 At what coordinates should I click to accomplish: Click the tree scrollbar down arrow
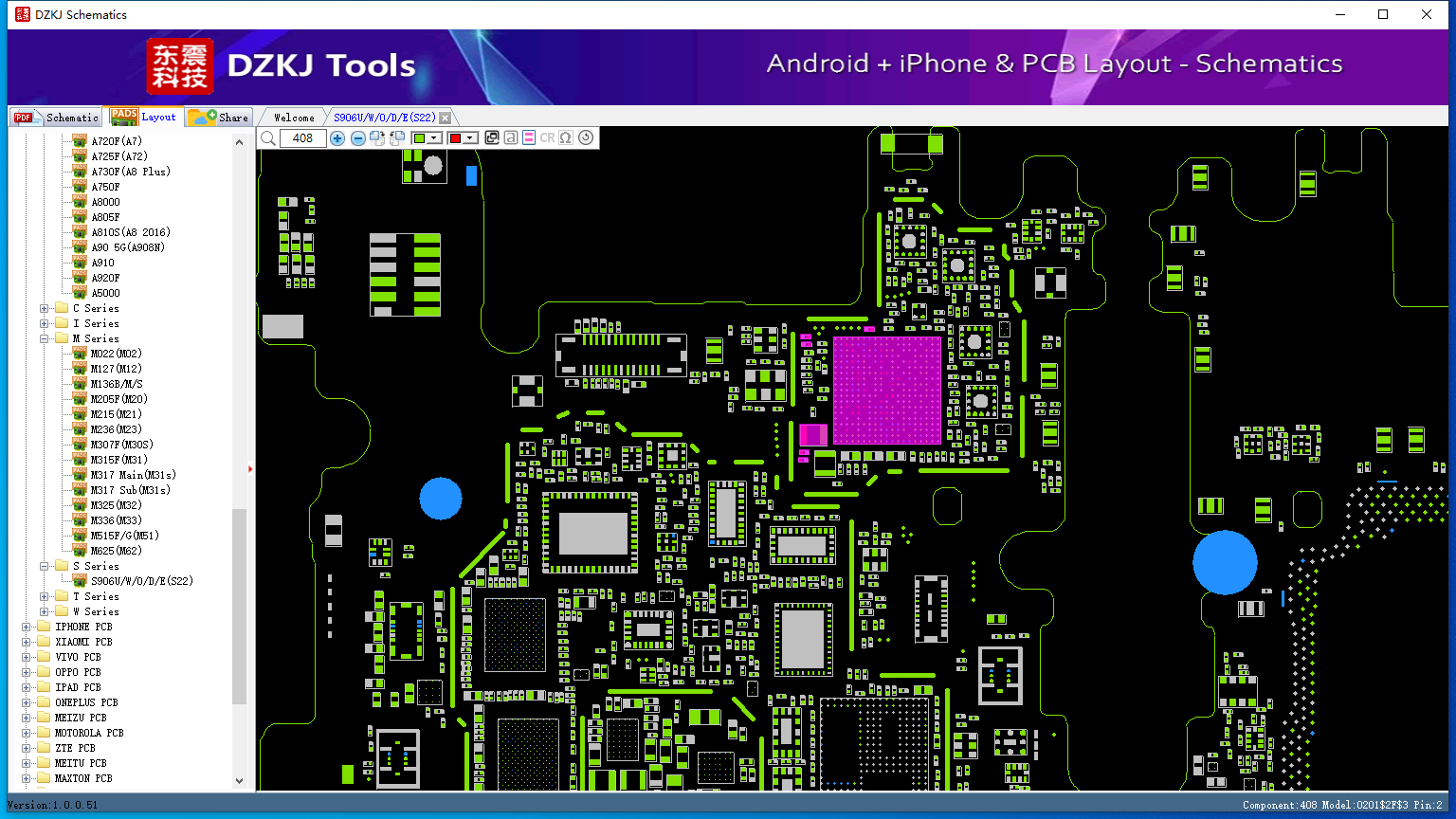[x=239, y=780]
